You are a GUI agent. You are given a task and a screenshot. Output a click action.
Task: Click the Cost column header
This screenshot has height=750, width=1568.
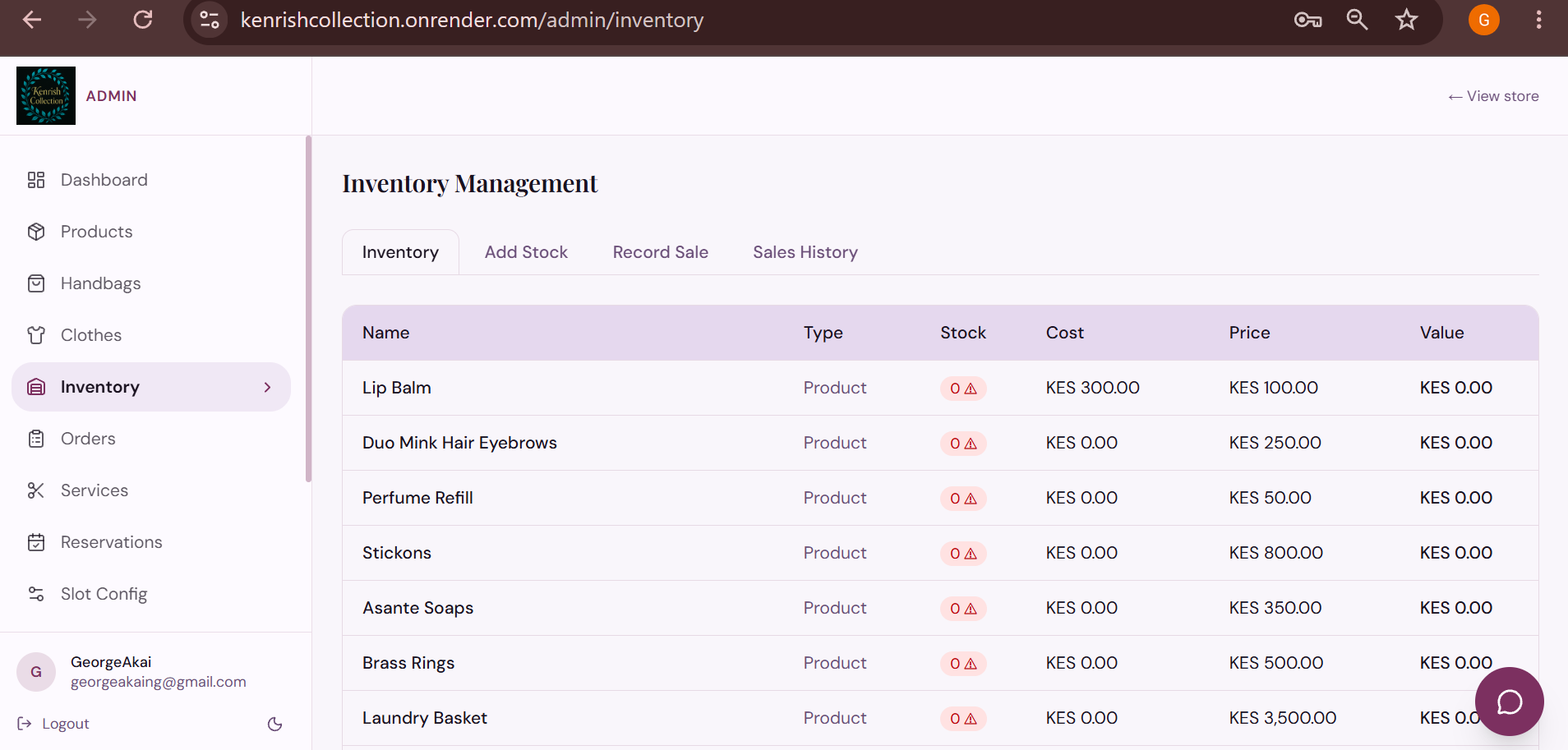(x=1065, y=333)
